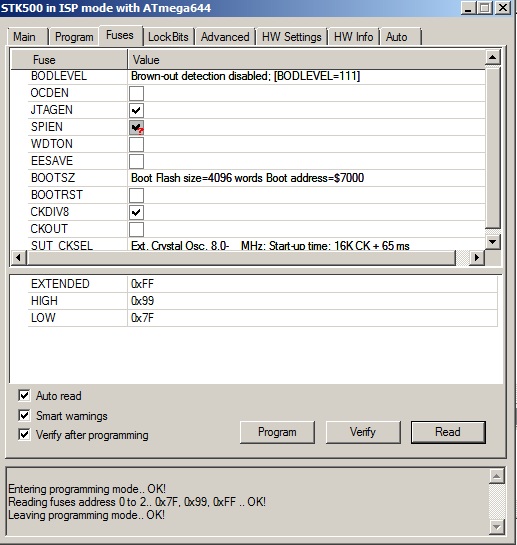Image resolution: width=517 pixels, height=545 pixels.
Task: Close the STK500 dialog
Action: [503, 8]
